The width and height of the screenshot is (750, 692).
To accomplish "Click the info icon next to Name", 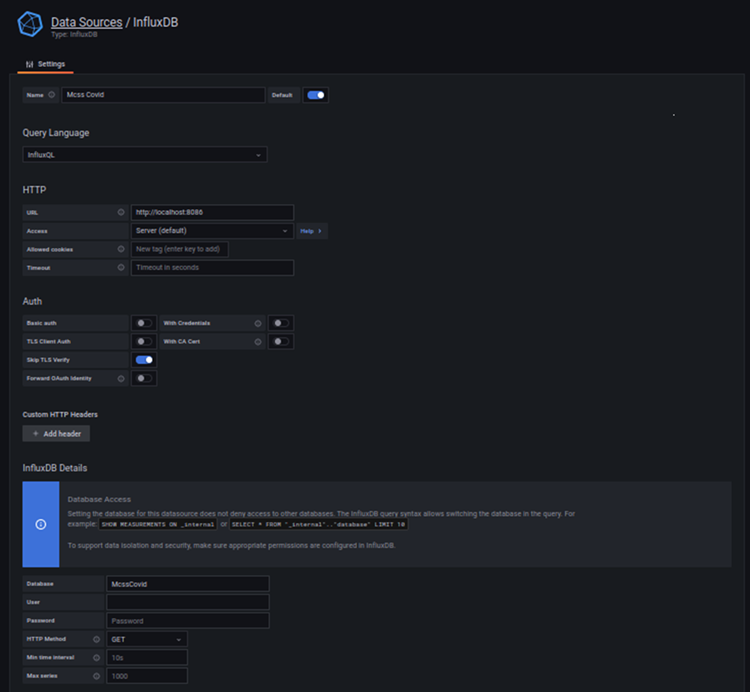I will tap(52, 95).
